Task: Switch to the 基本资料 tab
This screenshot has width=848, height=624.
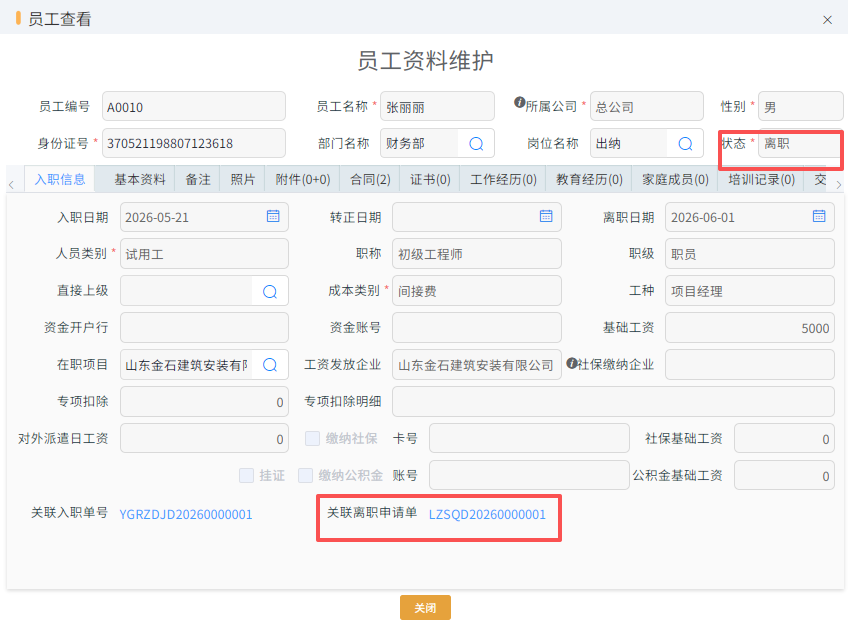Action: (x=140, y=180)
